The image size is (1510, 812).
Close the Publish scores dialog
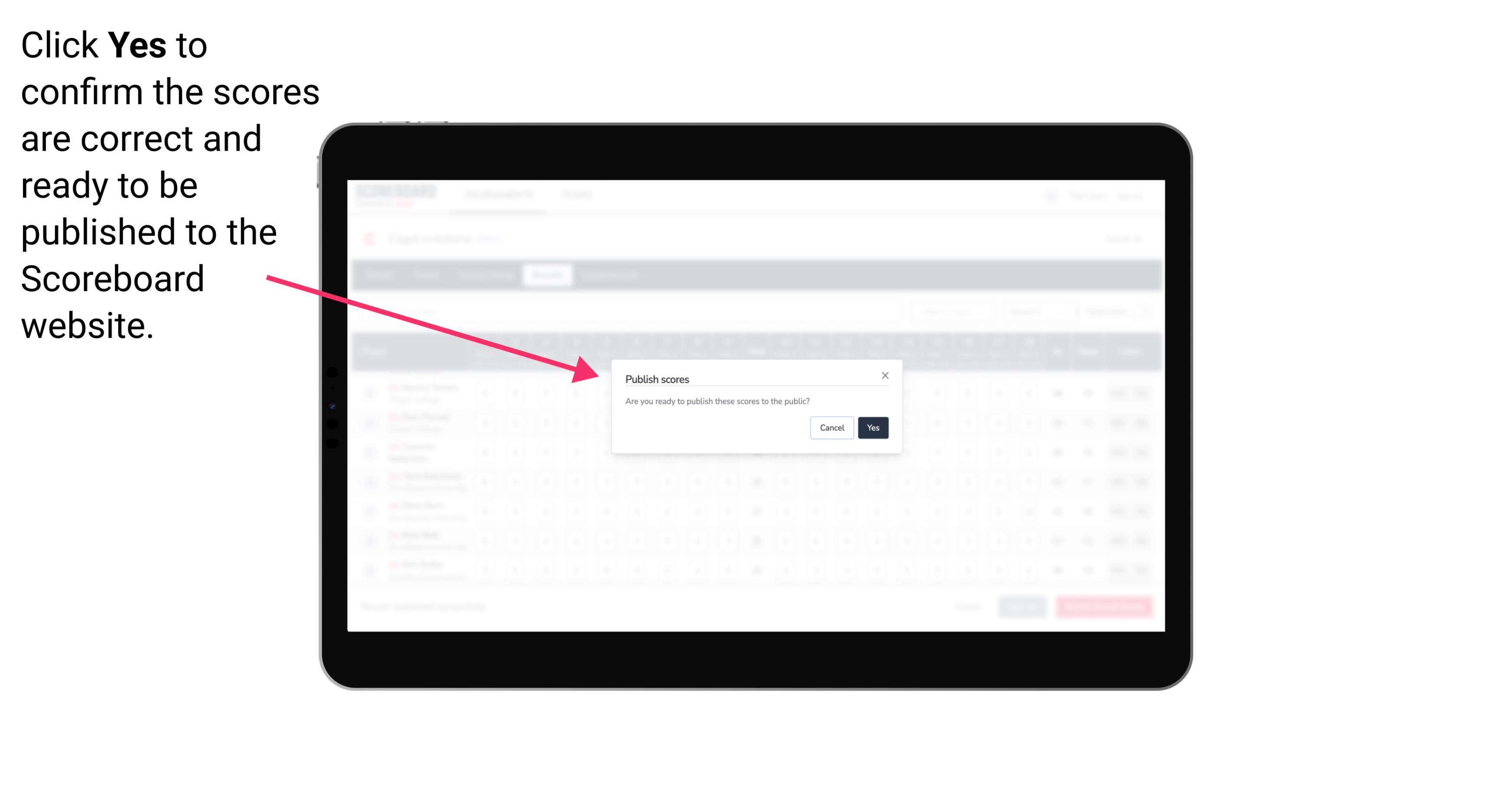pyautogui.click(x=884, y=375)
